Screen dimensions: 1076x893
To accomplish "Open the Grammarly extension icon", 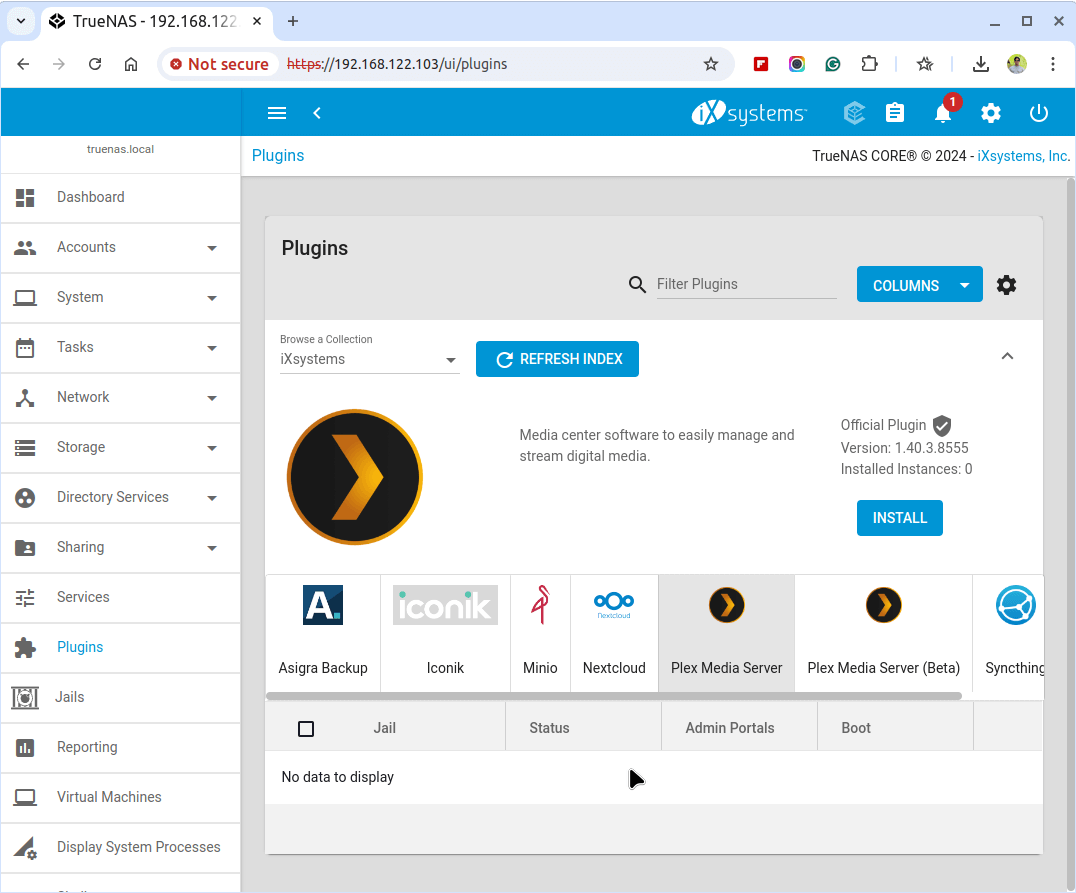I will pyautogui.click(x=832, y=64).
